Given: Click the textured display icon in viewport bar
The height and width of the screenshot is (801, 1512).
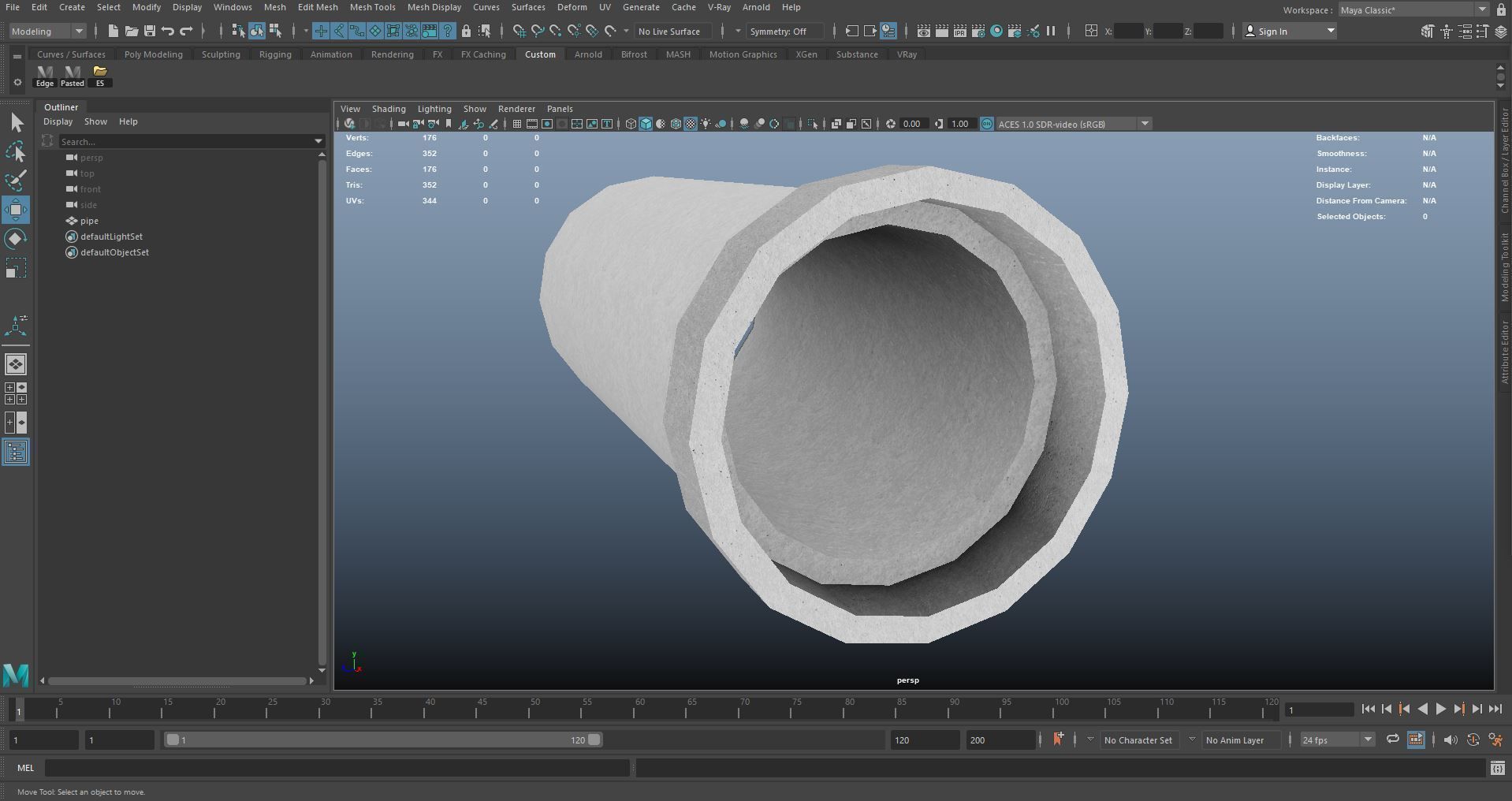Looking at the screenshot, I should pyautogui.click(x=691, y=124).
